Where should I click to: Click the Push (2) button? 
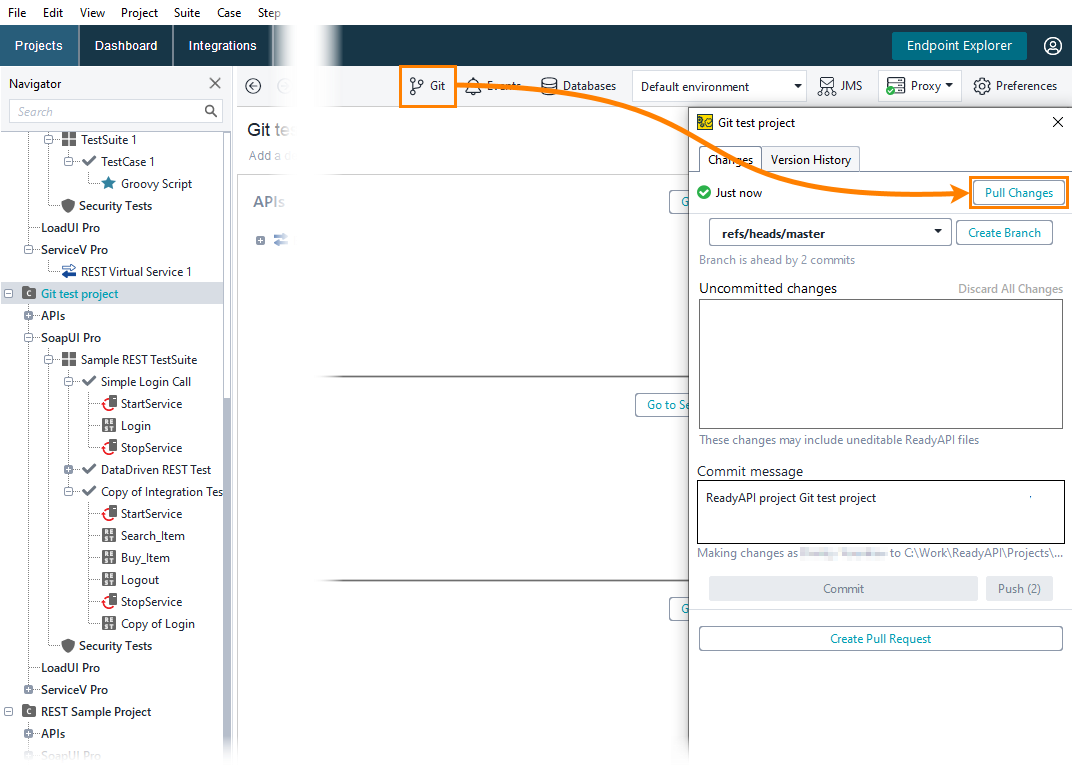coord(1019,589)
